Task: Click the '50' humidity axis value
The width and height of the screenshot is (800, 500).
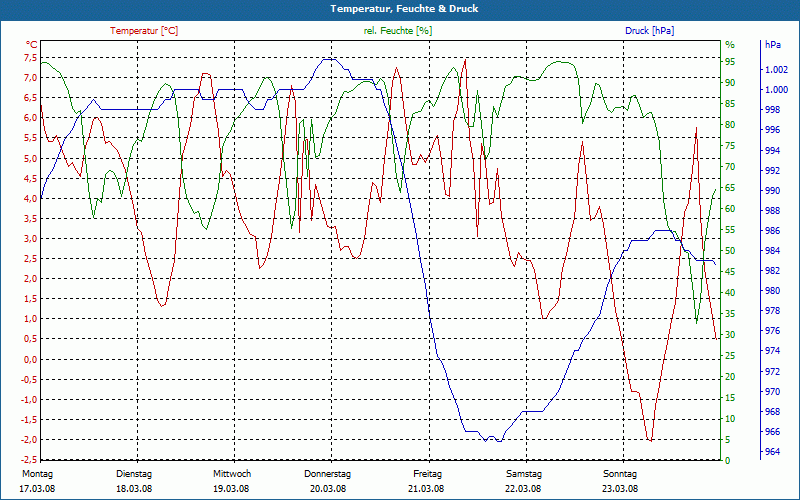Action: [x=731, y=251]
